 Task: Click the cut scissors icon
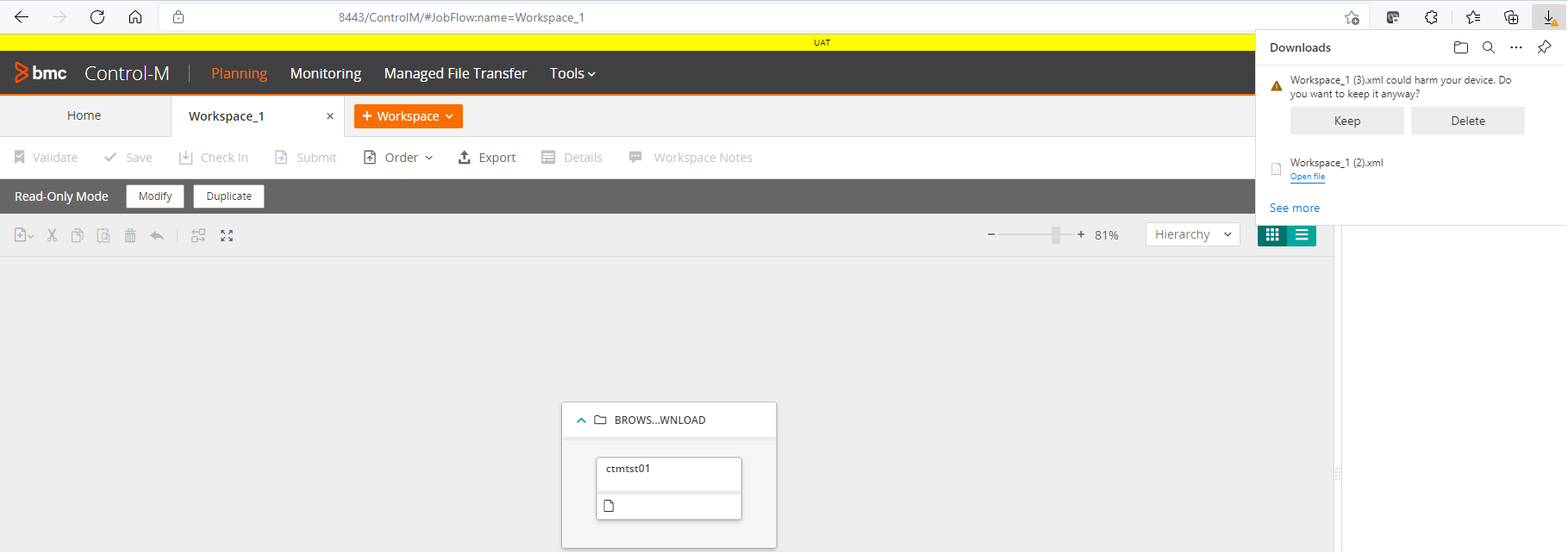coord(52,235)
